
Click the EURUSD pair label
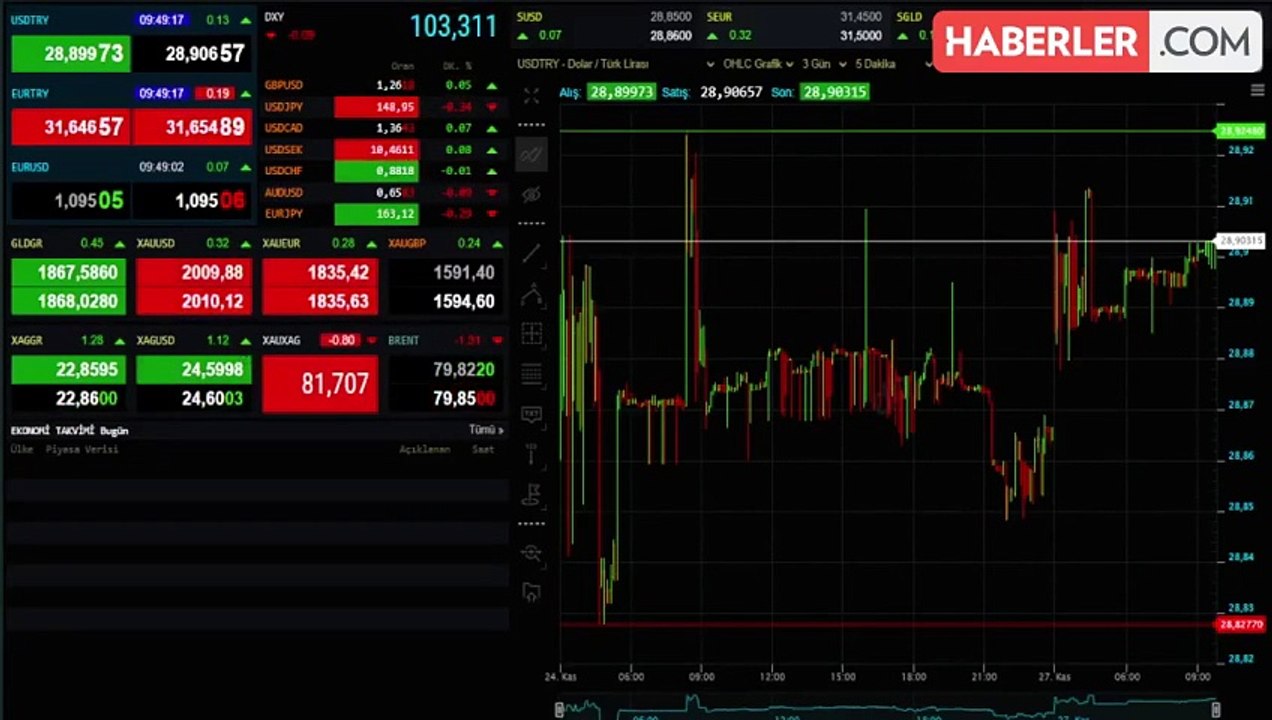coord(30,168)
